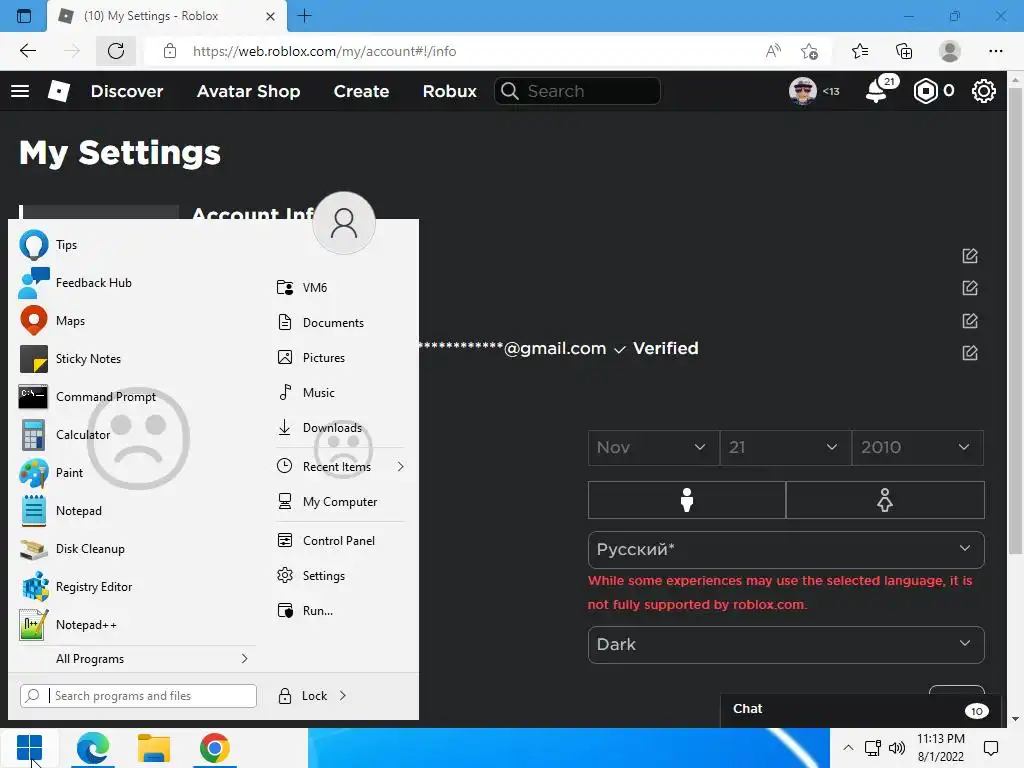Click the user account picture in Start menu
This screenshot has height=768, width=1024.
(x=344, y=223)
